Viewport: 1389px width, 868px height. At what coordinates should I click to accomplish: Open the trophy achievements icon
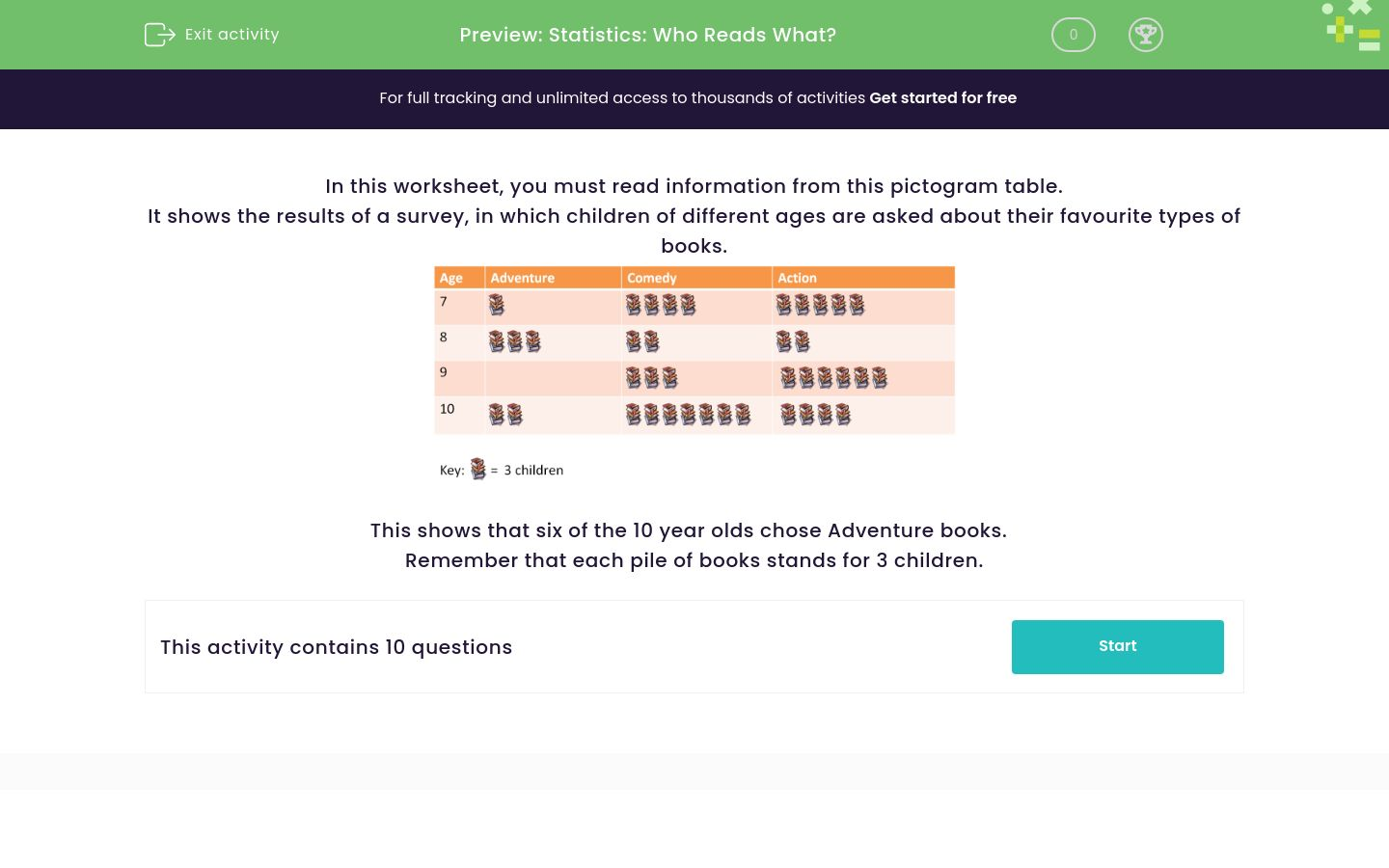point(1146,35)
